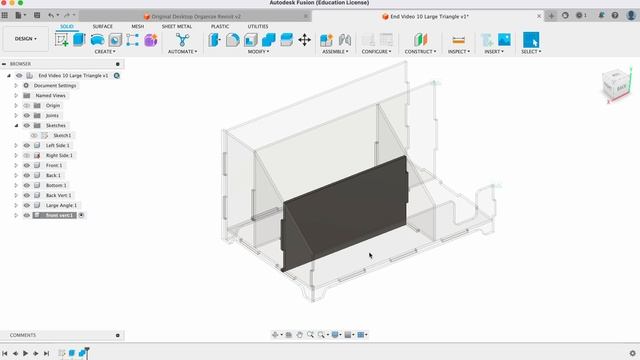Open the INSPECT panel menu
Screen dimensions: 640x360
(x=459, y=52)
